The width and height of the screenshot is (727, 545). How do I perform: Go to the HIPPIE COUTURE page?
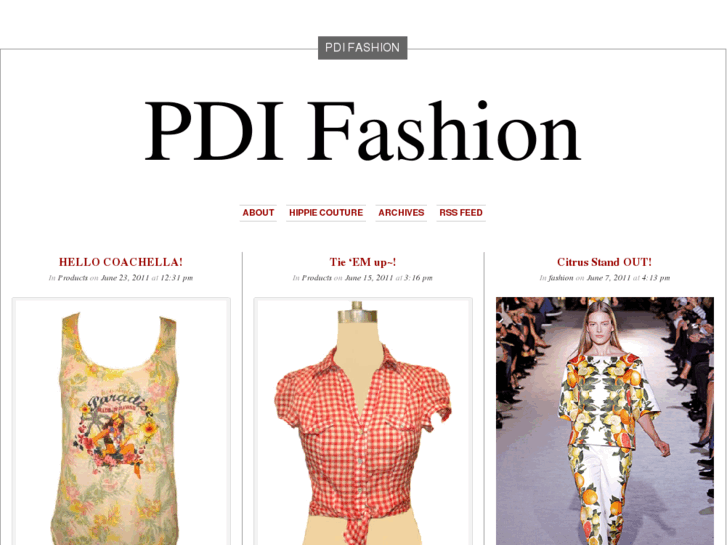click(x=326, y=213)
